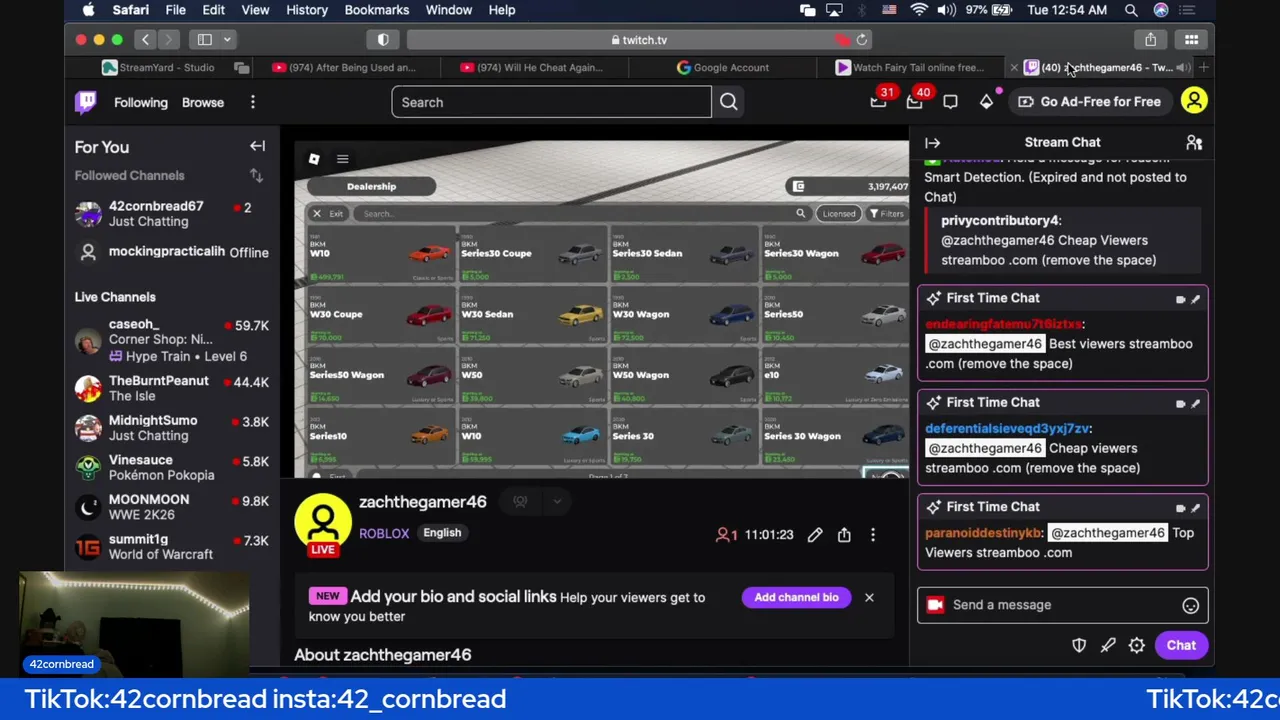1280x720 pixels.
Task: Focus the Send a message field
Action: (x=1062, y=605)
